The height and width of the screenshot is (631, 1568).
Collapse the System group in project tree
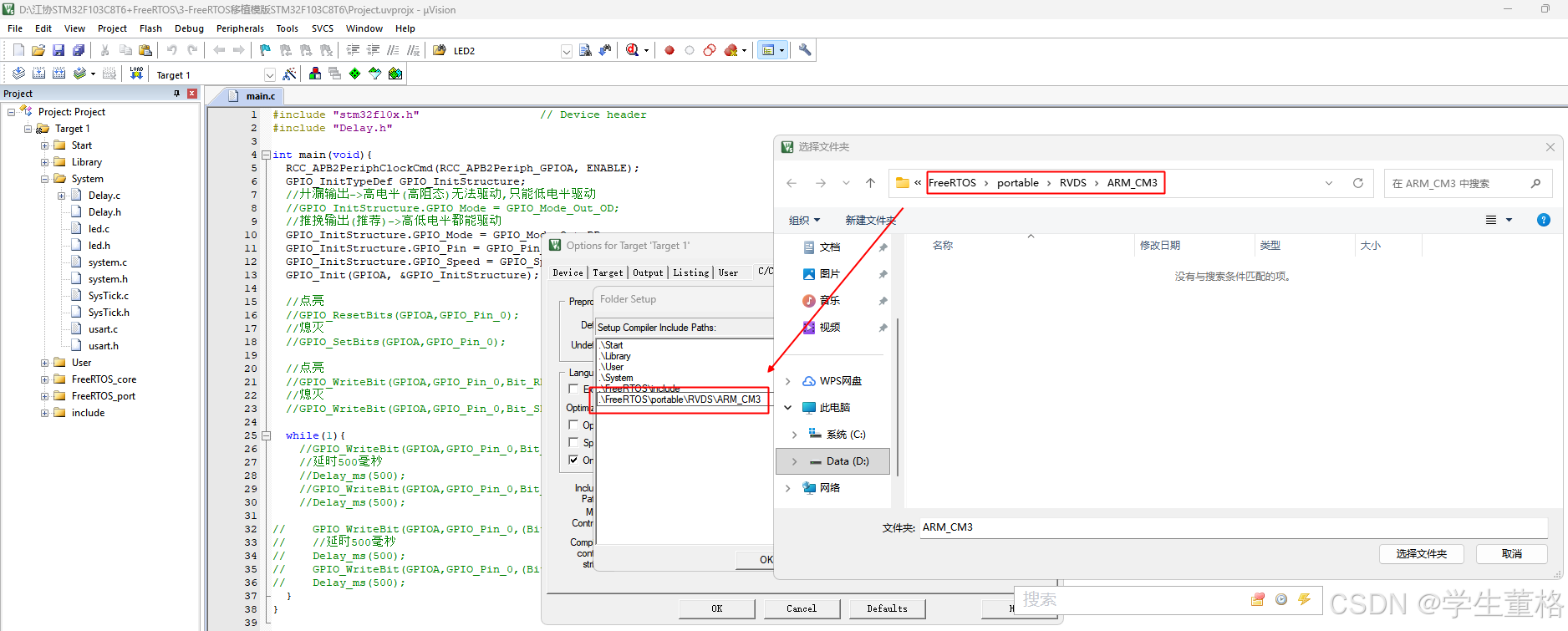(44, 179)
